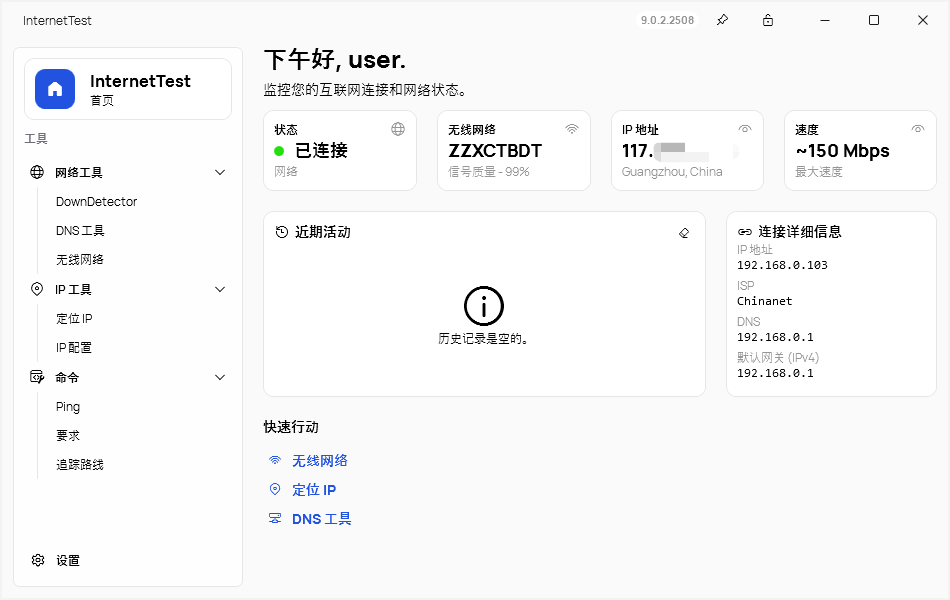Click the DNS 工具 quick action link

[x=321, y=519]
